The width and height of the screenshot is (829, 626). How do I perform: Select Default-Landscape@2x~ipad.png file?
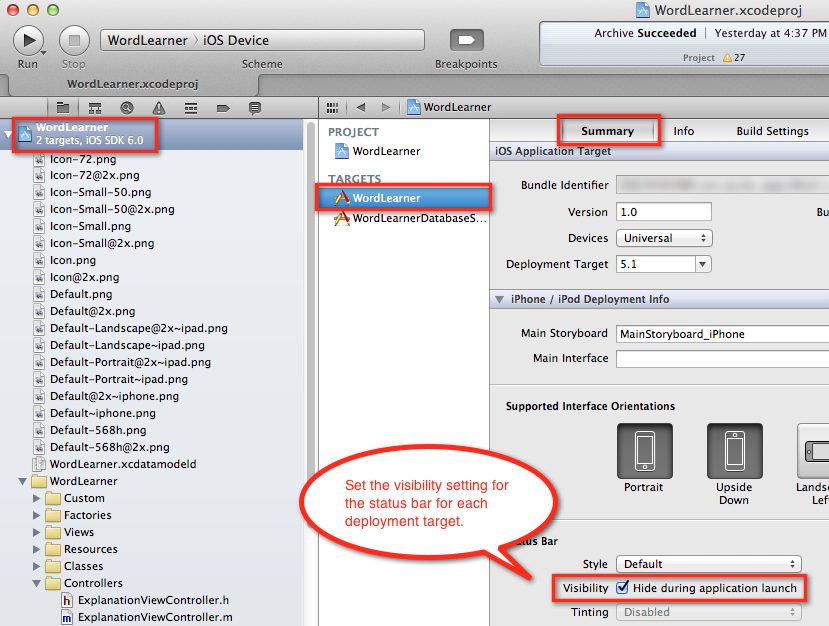coord(131,328)
